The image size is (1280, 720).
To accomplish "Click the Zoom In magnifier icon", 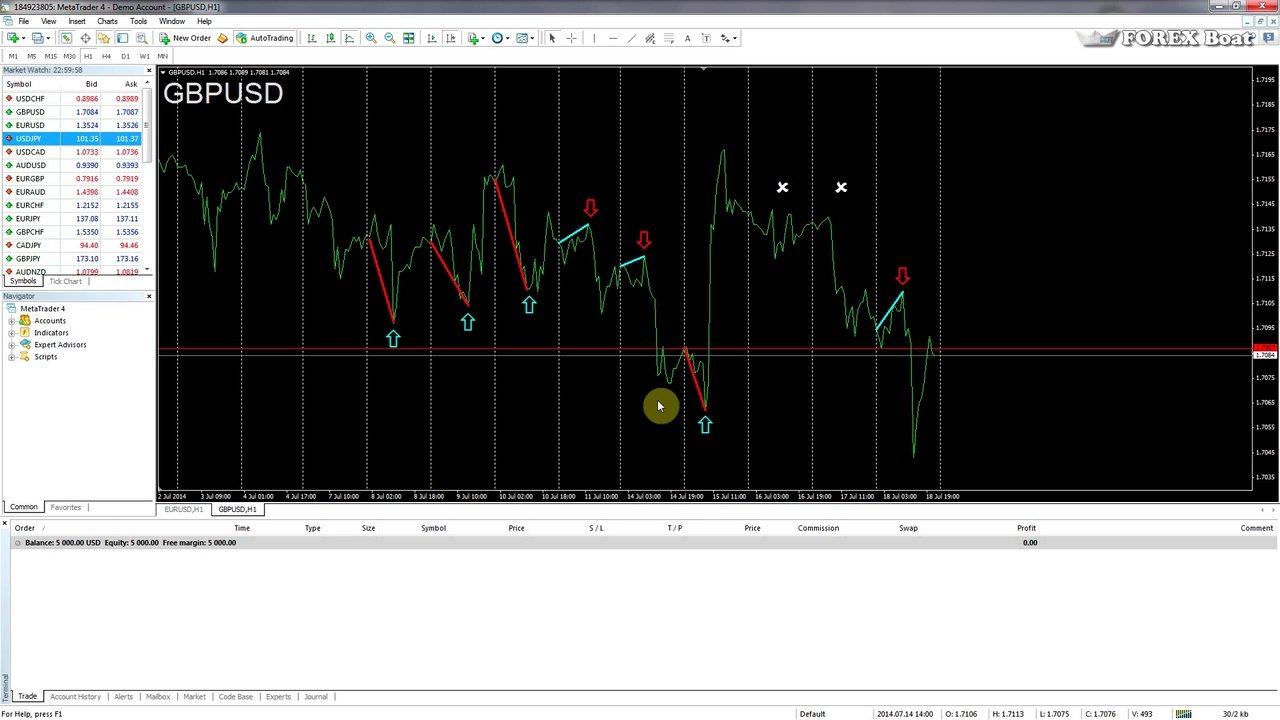I will point(371,38).
